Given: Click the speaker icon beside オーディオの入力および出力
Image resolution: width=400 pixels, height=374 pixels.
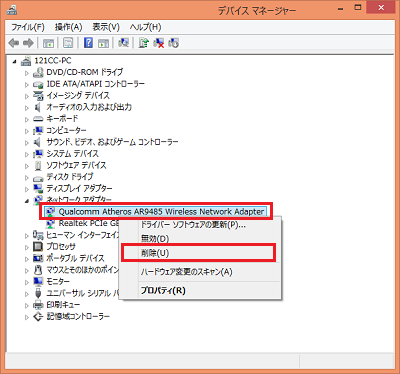Looking at the screenshot, I should pyautogui.click(x=37, y=107).
